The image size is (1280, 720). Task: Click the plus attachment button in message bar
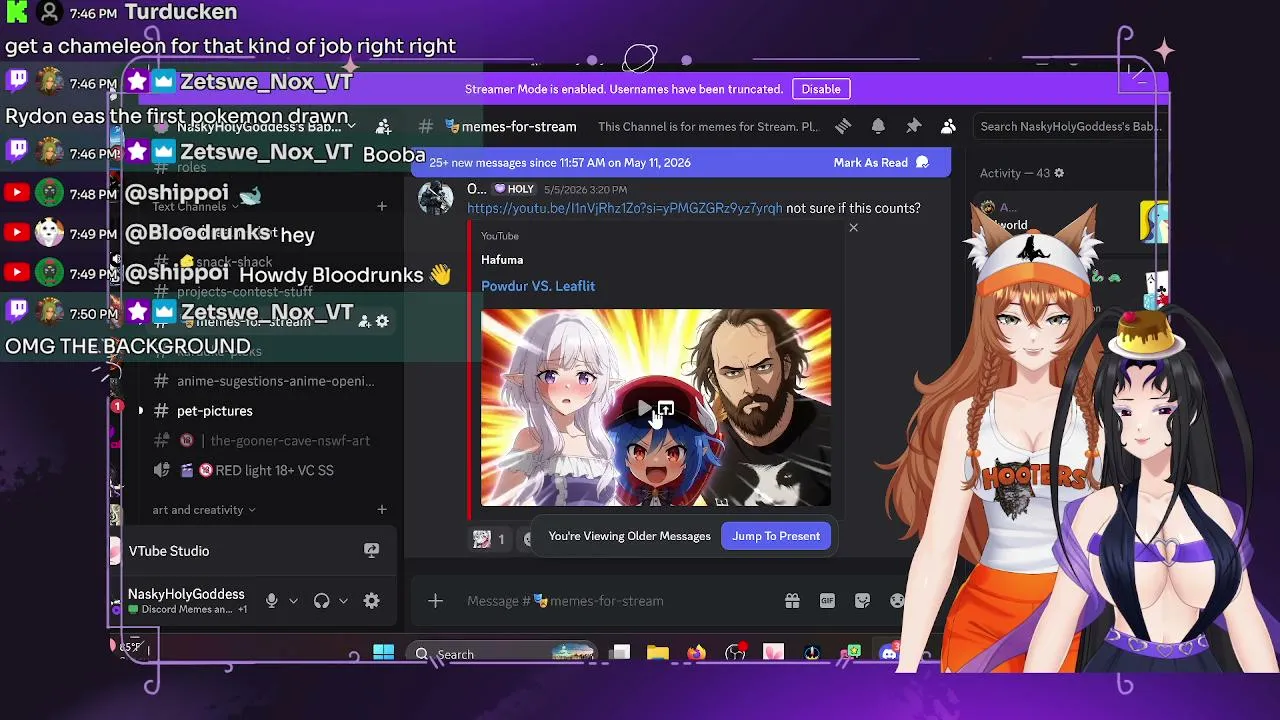435,601
